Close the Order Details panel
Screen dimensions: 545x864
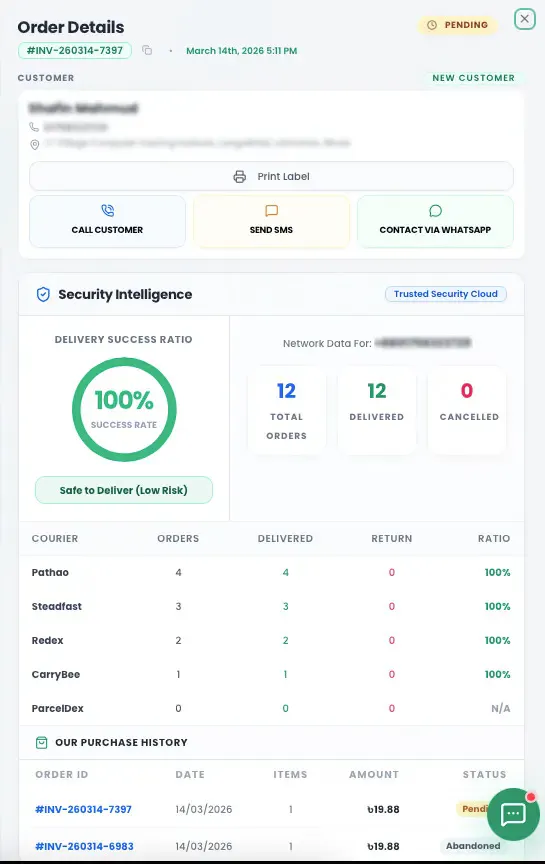(x=525, y=19)
